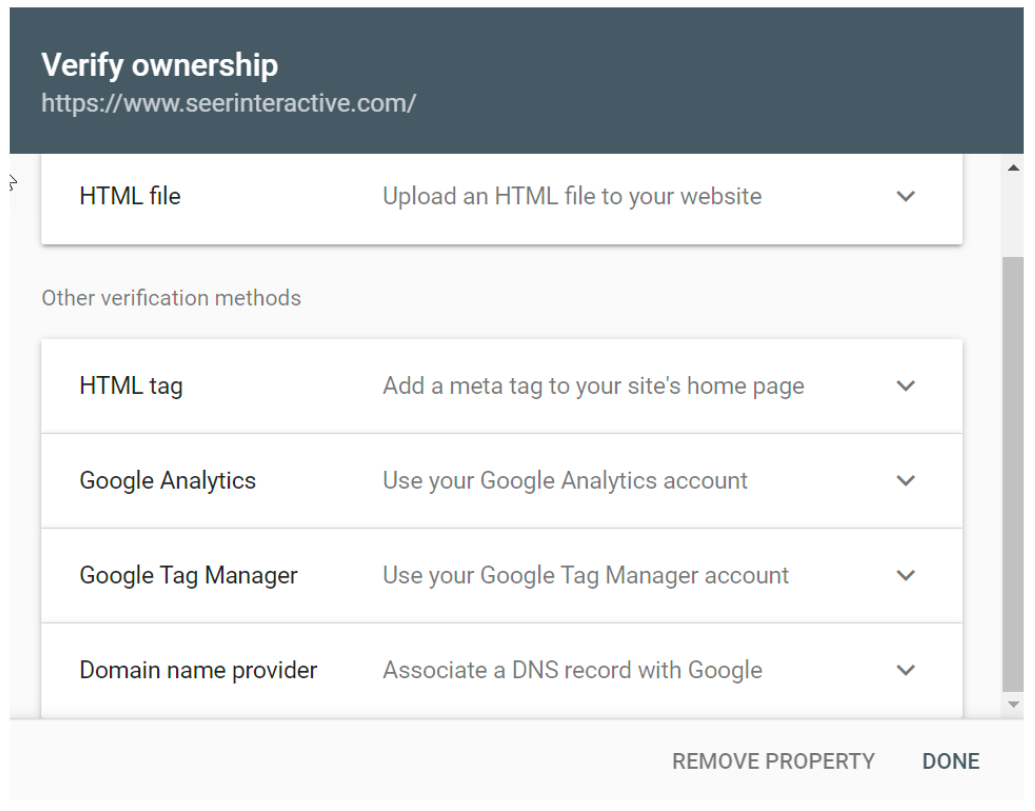
Task: Click the scrollbar down arrow
Action: click(x=1014, y=705)
